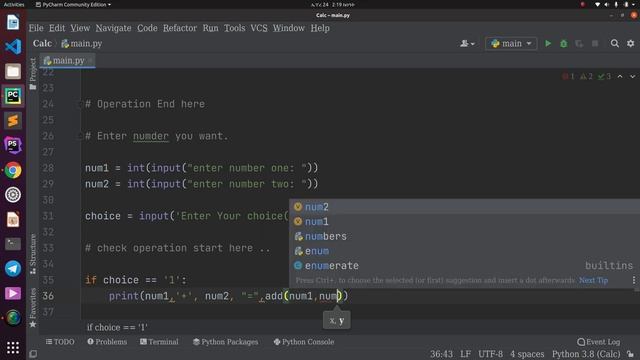The width and height of the screenshot is (640, 360).
Task: Toggle tool window bars icon bottom-left
Action: point(33,354)
